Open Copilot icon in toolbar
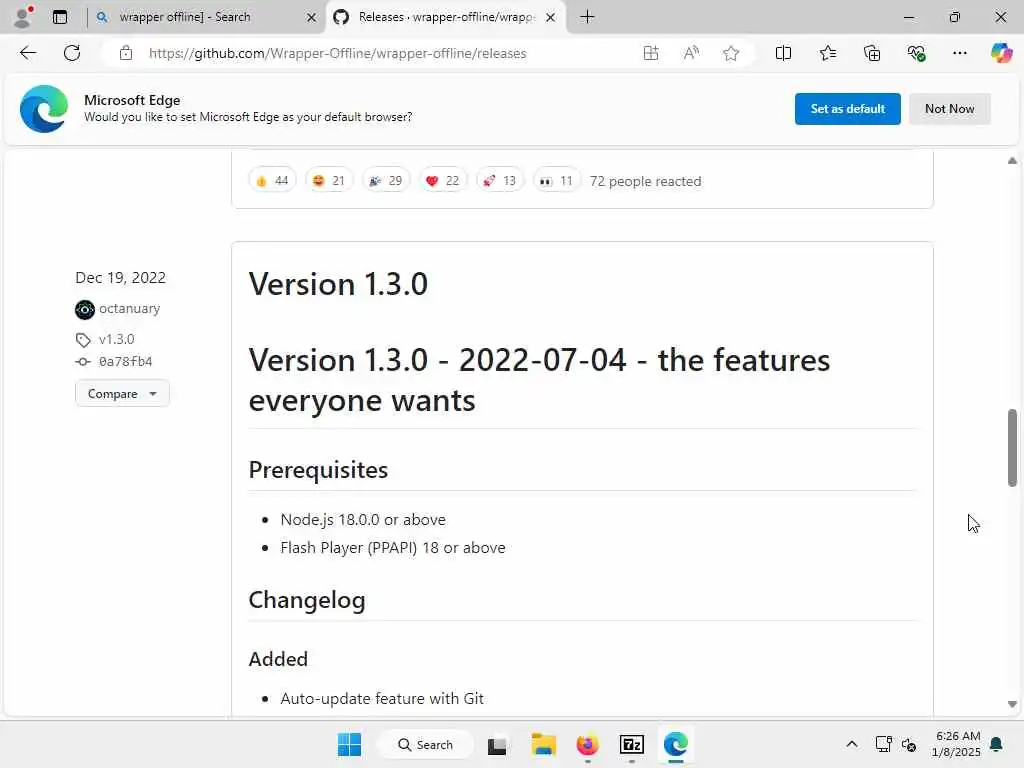The width and height of the screenshot is (1024, 768). point(1001,53)
